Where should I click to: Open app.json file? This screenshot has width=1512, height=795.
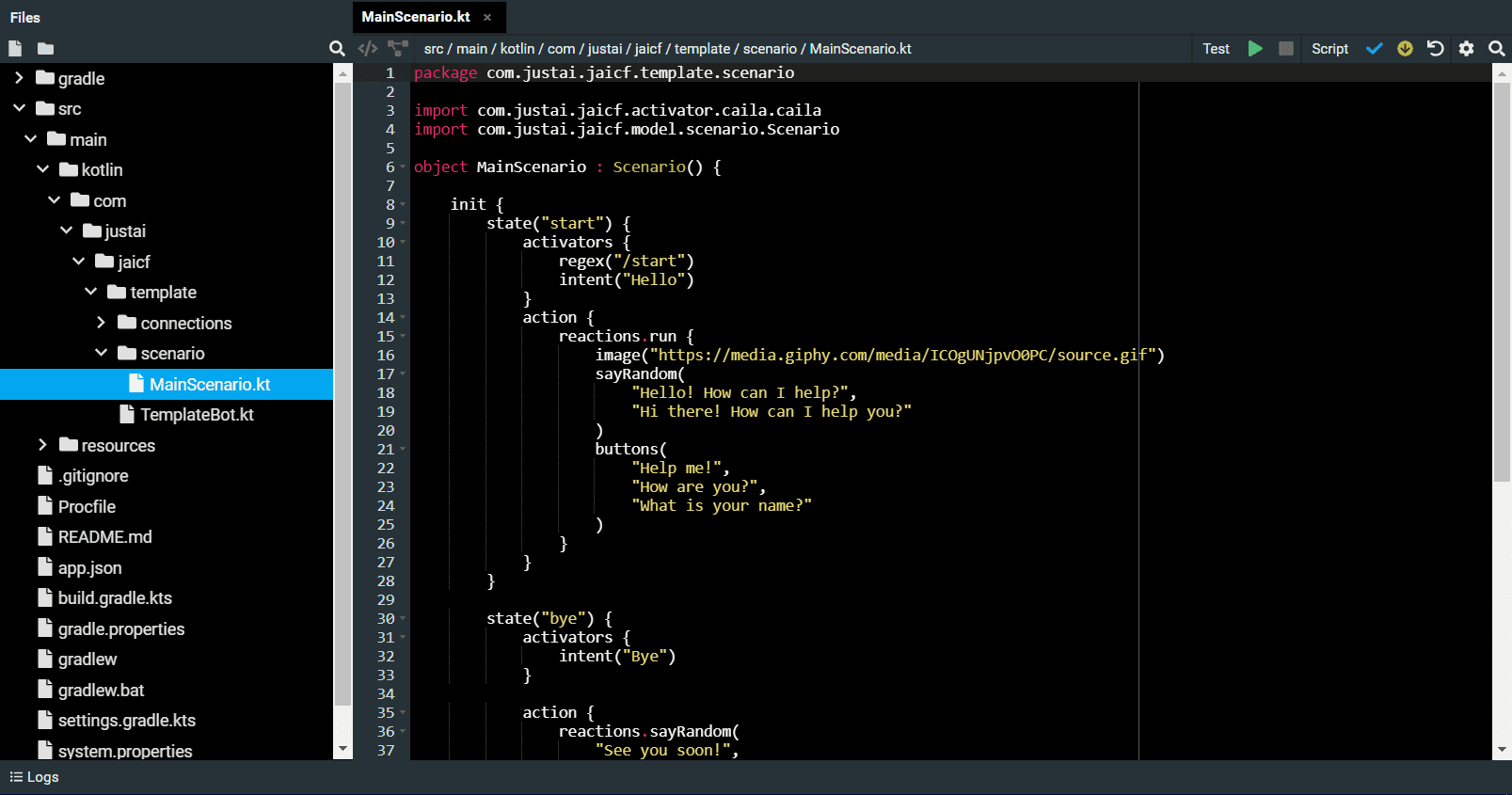(x=89, y=567)
